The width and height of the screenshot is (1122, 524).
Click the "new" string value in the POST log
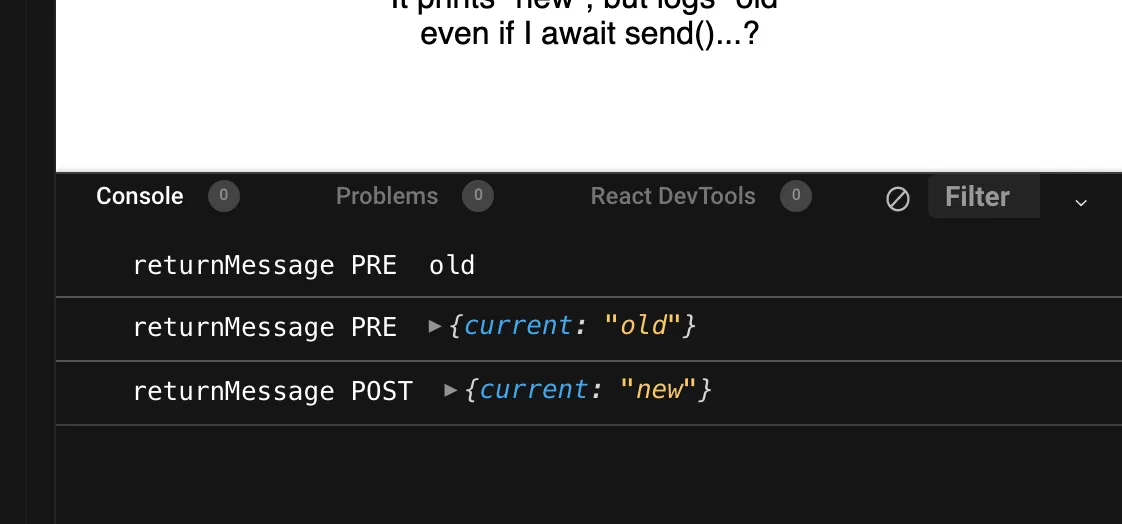[x=658, y=390]
